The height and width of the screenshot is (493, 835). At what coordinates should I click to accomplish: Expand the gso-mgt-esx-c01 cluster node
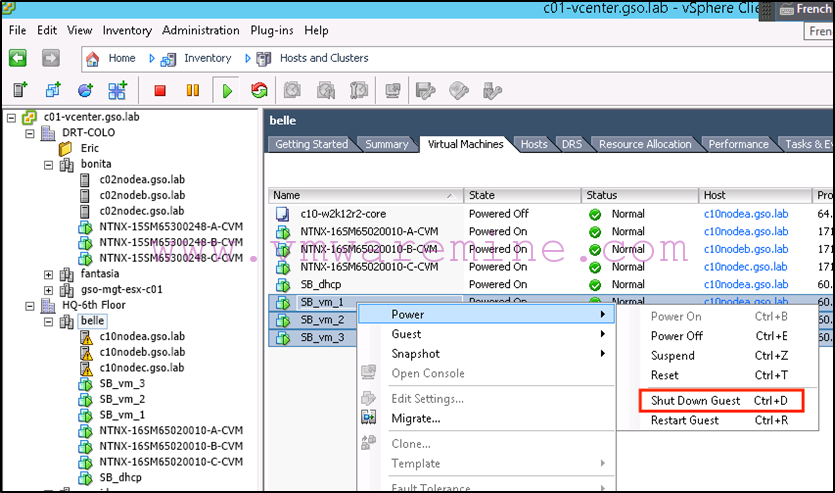[48, 290]
